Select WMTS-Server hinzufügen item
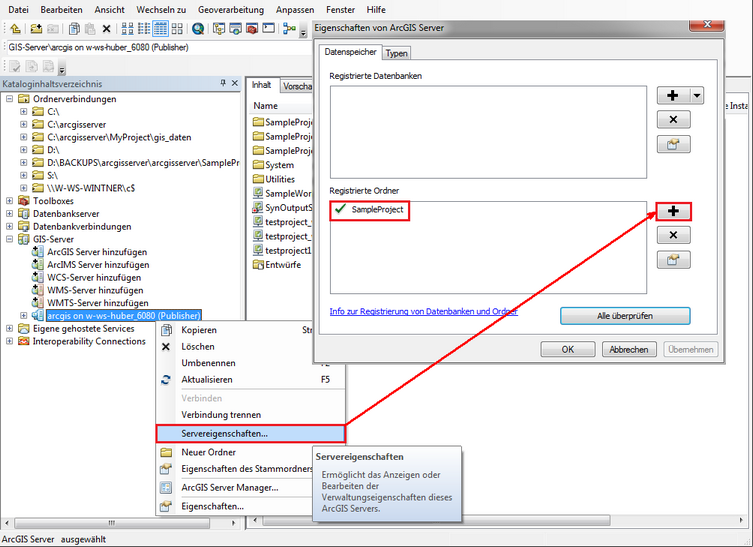The height and width of the screenshot is (547, 753). point(97,303)
